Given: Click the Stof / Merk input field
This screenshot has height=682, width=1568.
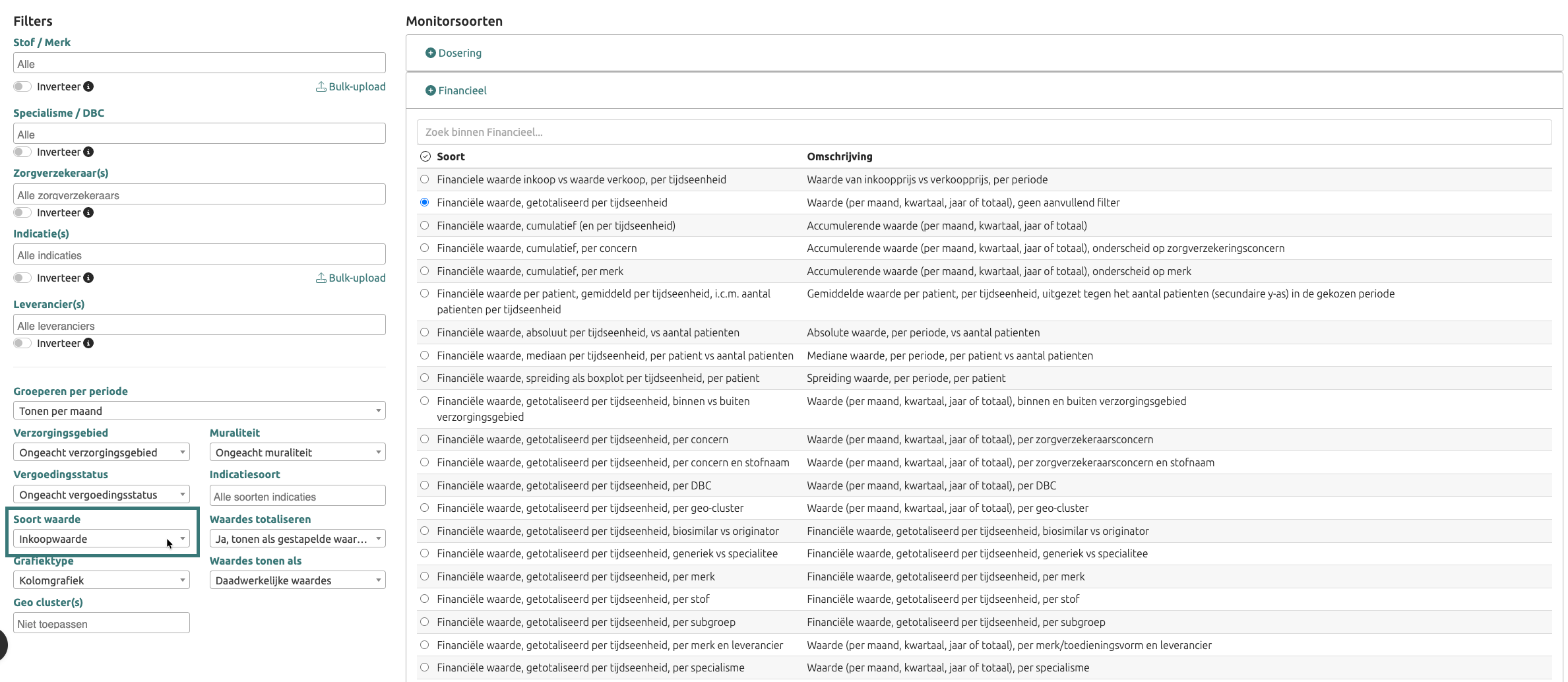Looking at the screenshot, I should point(199,63).
